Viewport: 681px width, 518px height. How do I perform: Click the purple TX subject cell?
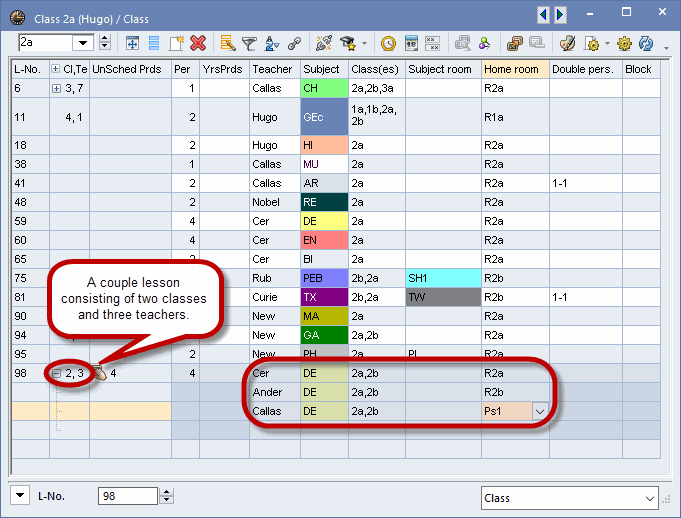[323, 297]
